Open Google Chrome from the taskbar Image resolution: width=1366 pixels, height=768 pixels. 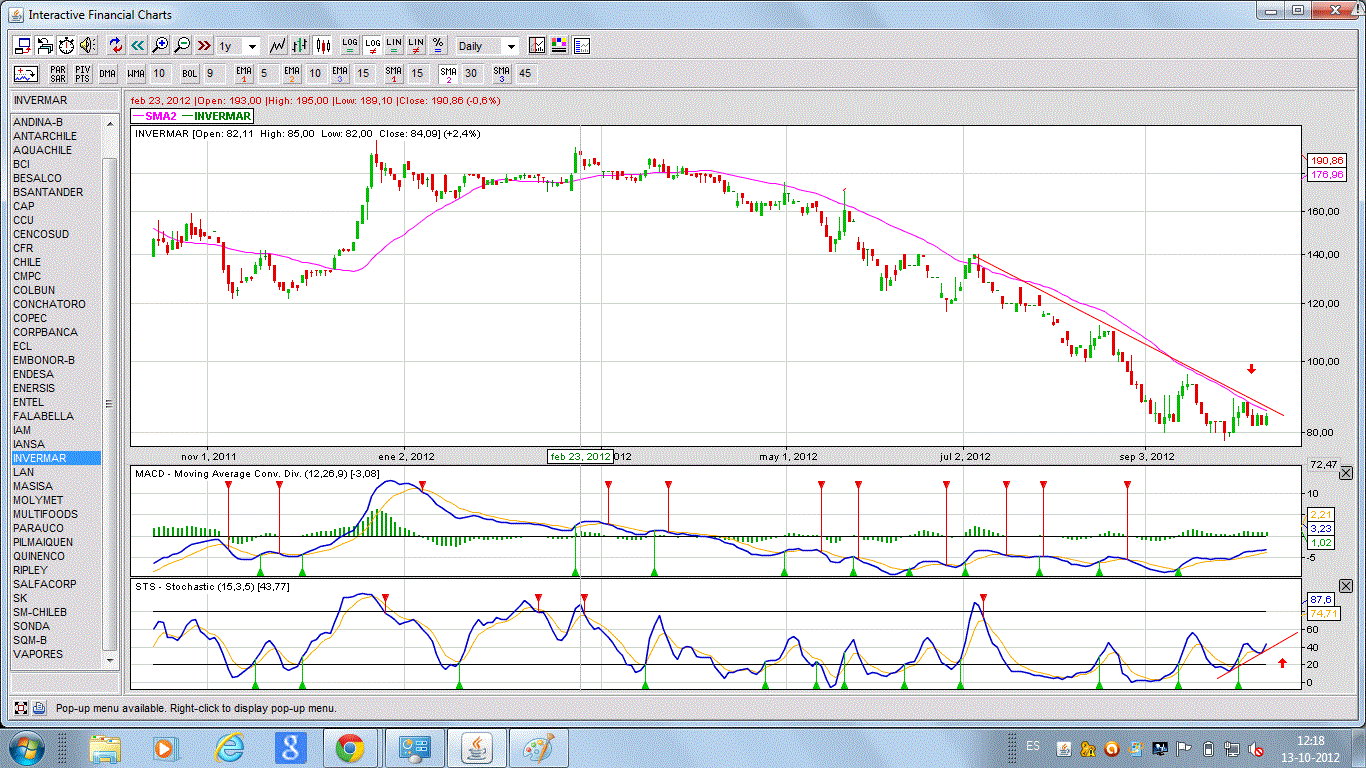[349, 747]
